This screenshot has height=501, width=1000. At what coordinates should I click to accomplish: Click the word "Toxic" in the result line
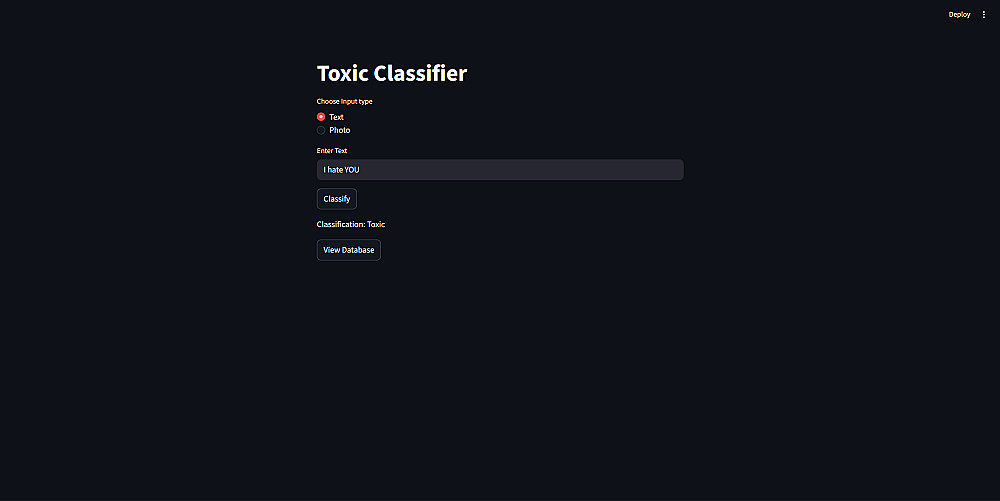pyautogui.click(x=376, y=224)
